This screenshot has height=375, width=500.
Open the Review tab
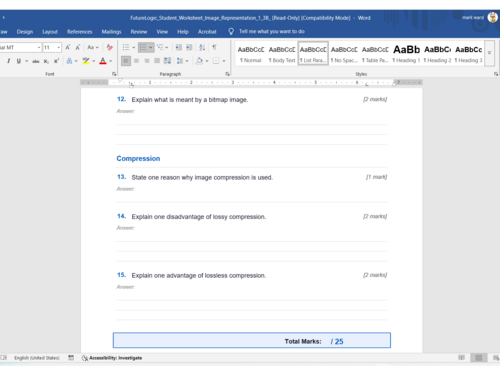point(139,32)
